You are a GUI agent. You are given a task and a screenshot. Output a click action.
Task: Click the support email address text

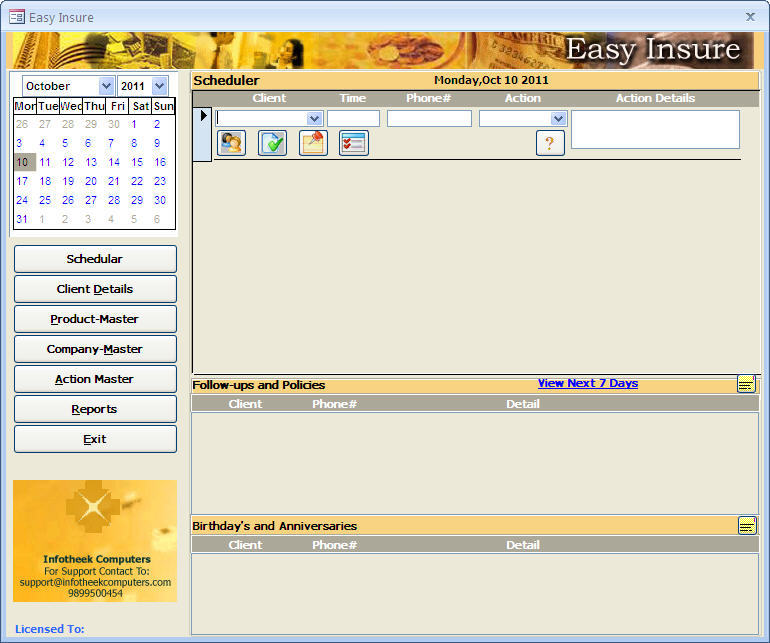95,582
